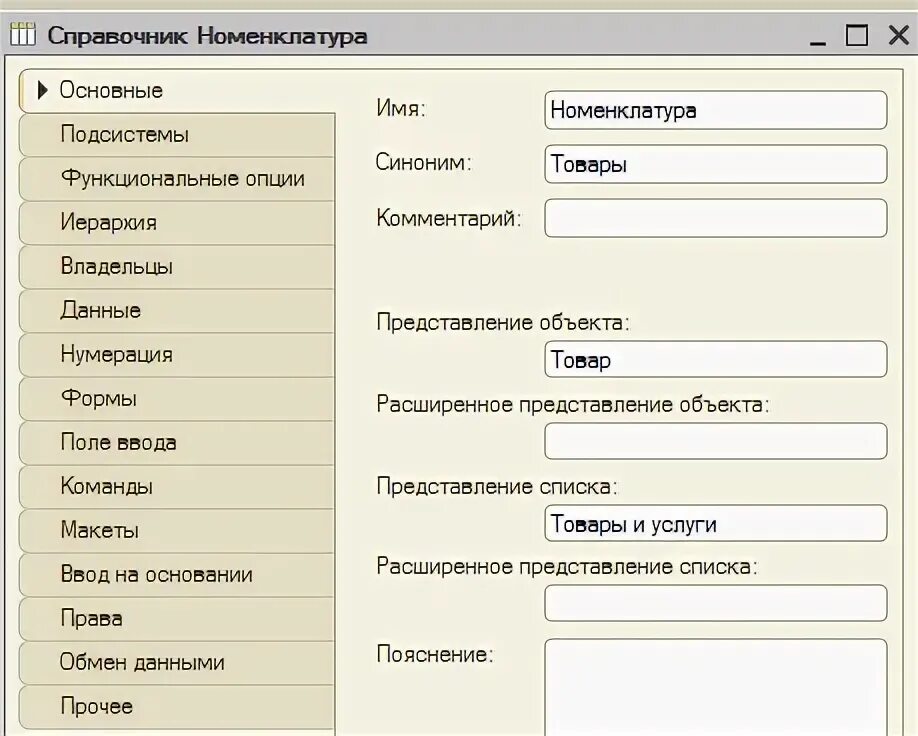Switch to the Функциональные опции tab
The image size is (918, 736).
[177, 179]
